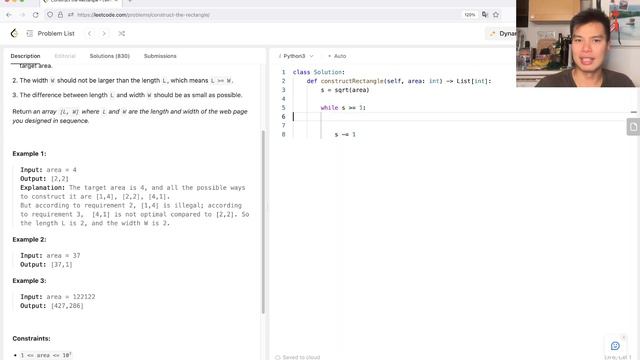
Task: Switch to the Editorial tab
Action: 65,56
